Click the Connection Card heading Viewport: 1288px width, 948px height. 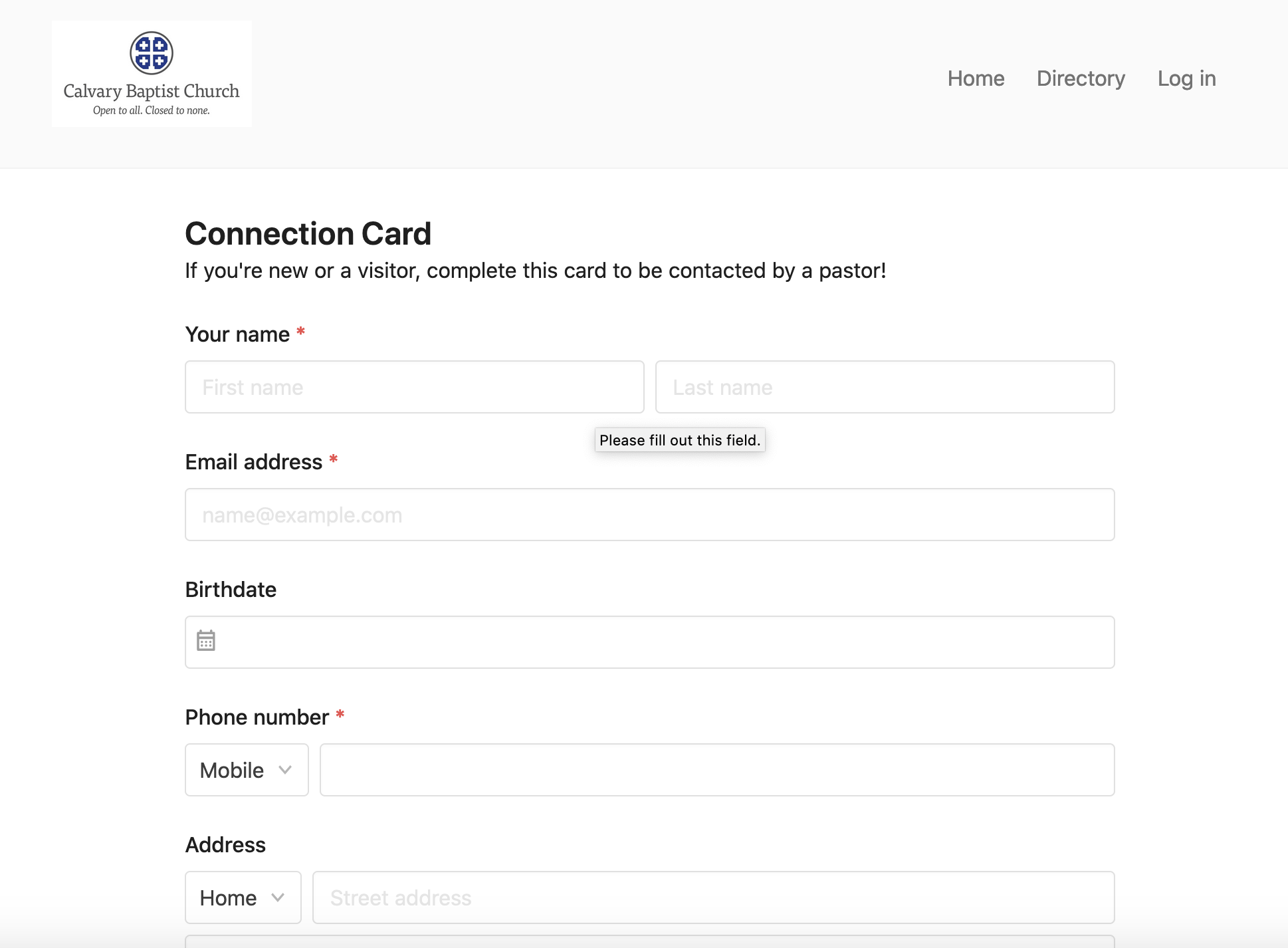[308, 234]
